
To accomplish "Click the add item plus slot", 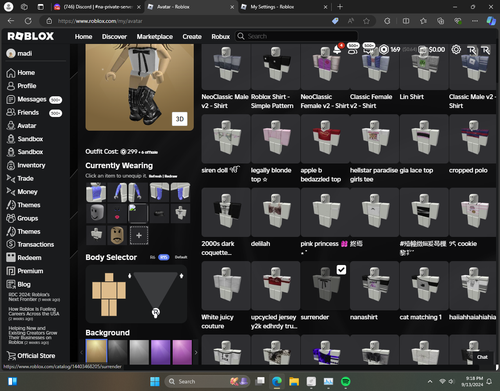I will tap(139, 235).
